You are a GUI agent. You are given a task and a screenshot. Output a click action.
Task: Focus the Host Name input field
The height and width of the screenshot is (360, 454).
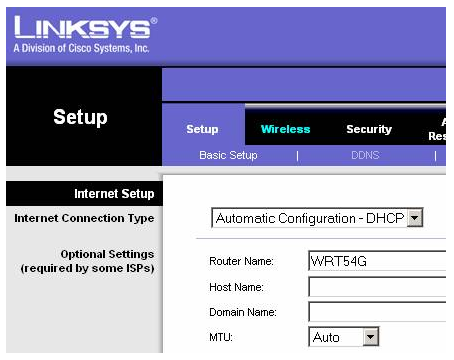coord(377,287)
